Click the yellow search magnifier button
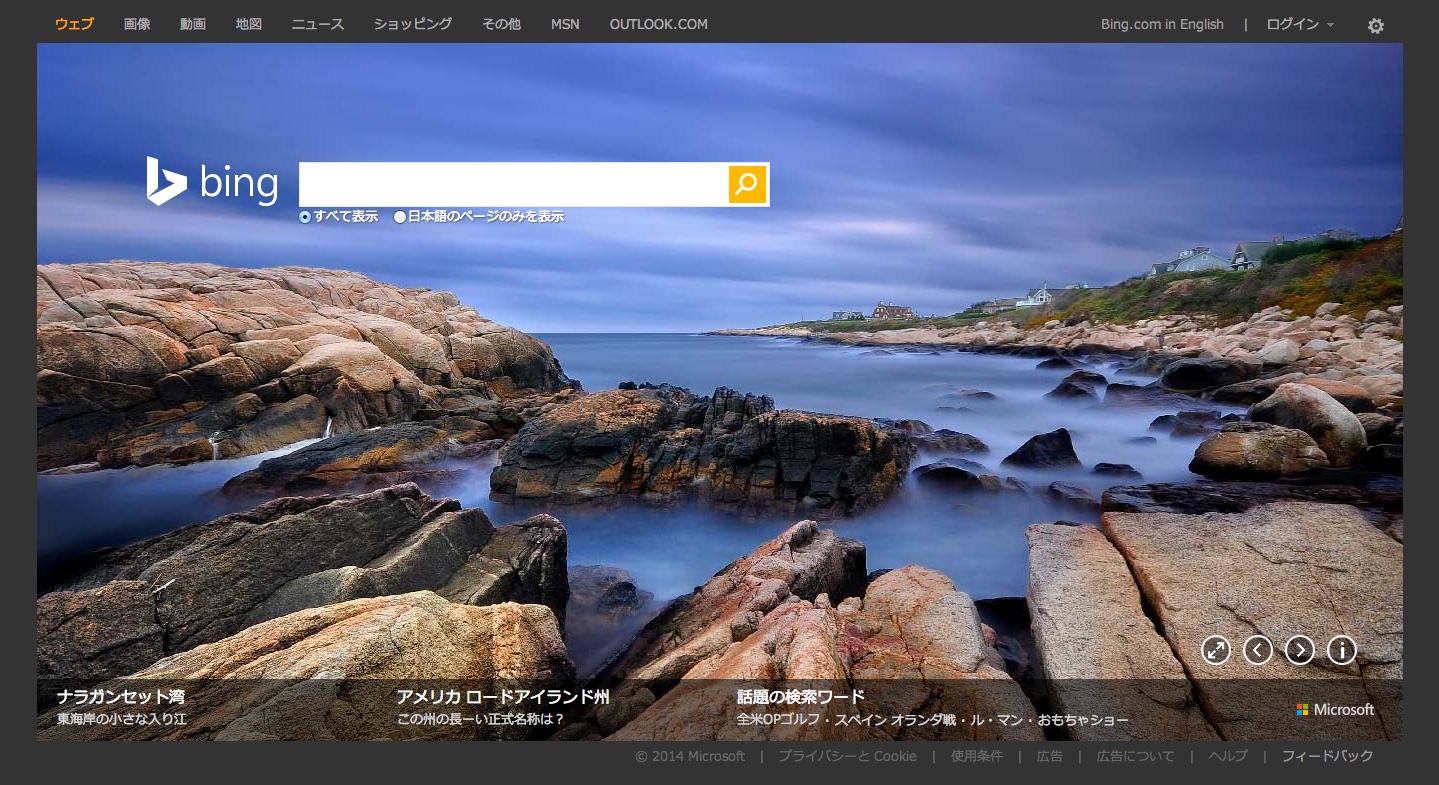The image size is (1439, 785). (x=747, y=185)
